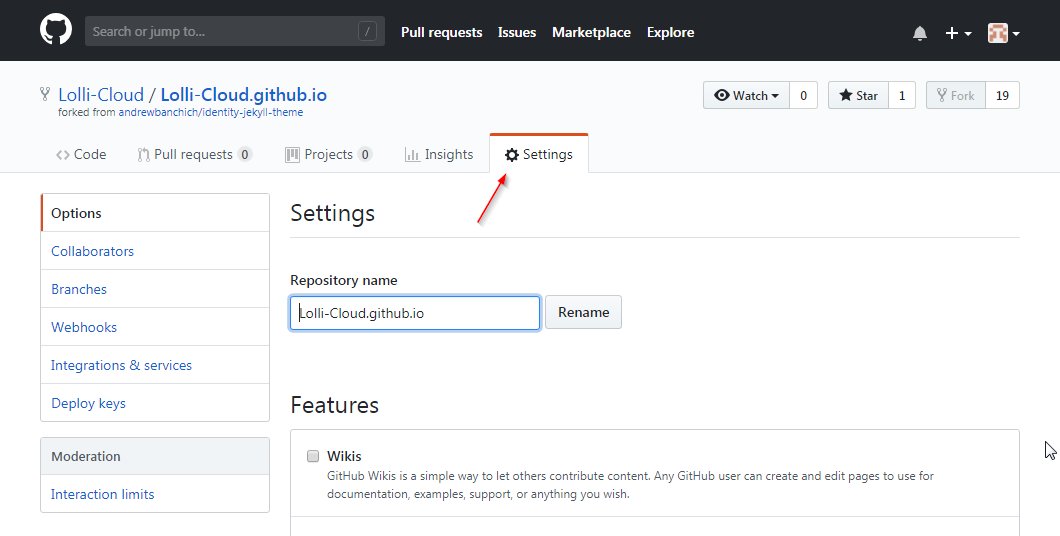Open the Insights graph tab
1060x536 pixels.
(x=439, y=154)
